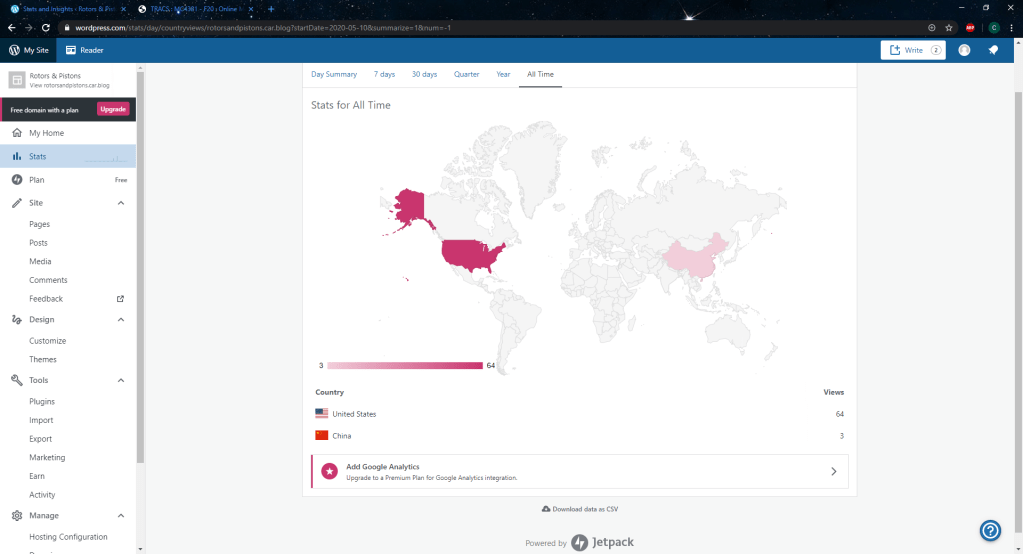Click the Feedback external link icon
This screenshot has height=554, width=1023.
click(121, 299)
